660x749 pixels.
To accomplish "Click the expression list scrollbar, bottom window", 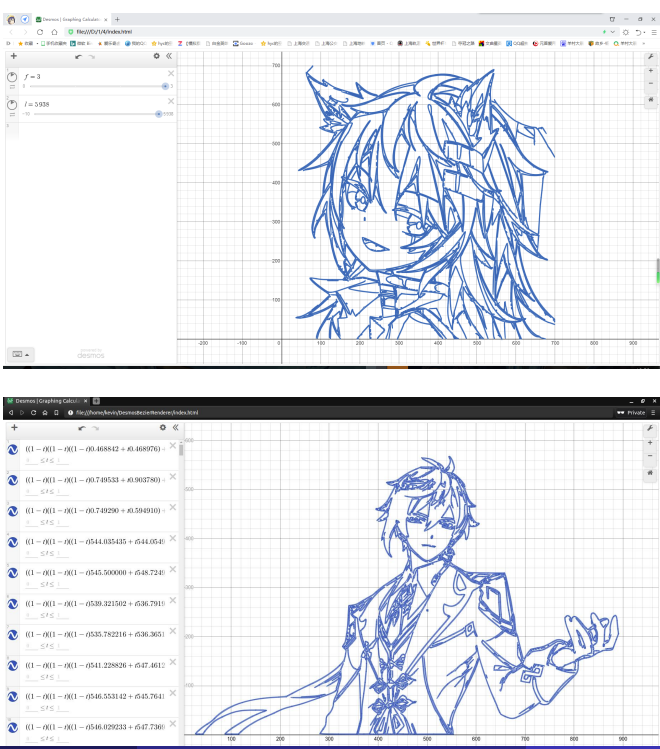I will [181, 449].
